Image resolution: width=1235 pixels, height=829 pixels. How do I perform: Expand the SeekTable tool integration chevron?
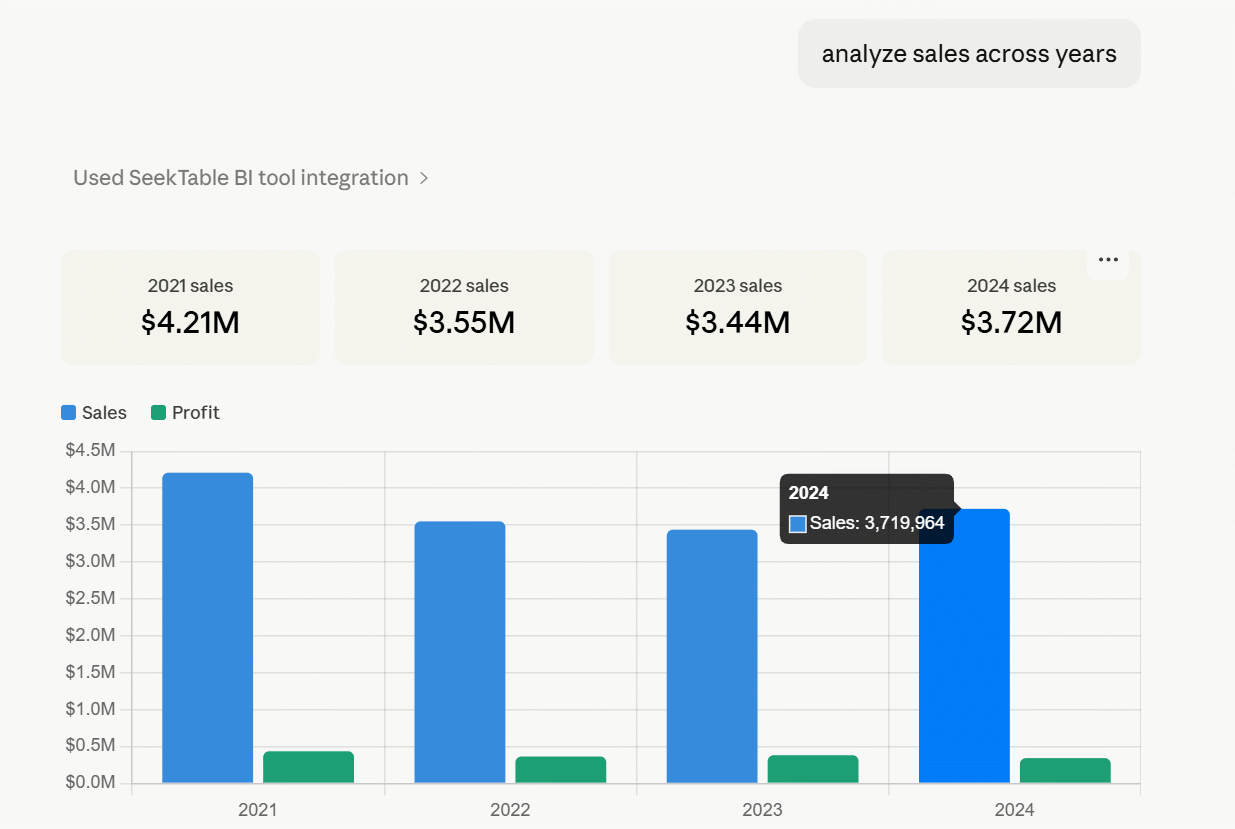pos(424,178)
